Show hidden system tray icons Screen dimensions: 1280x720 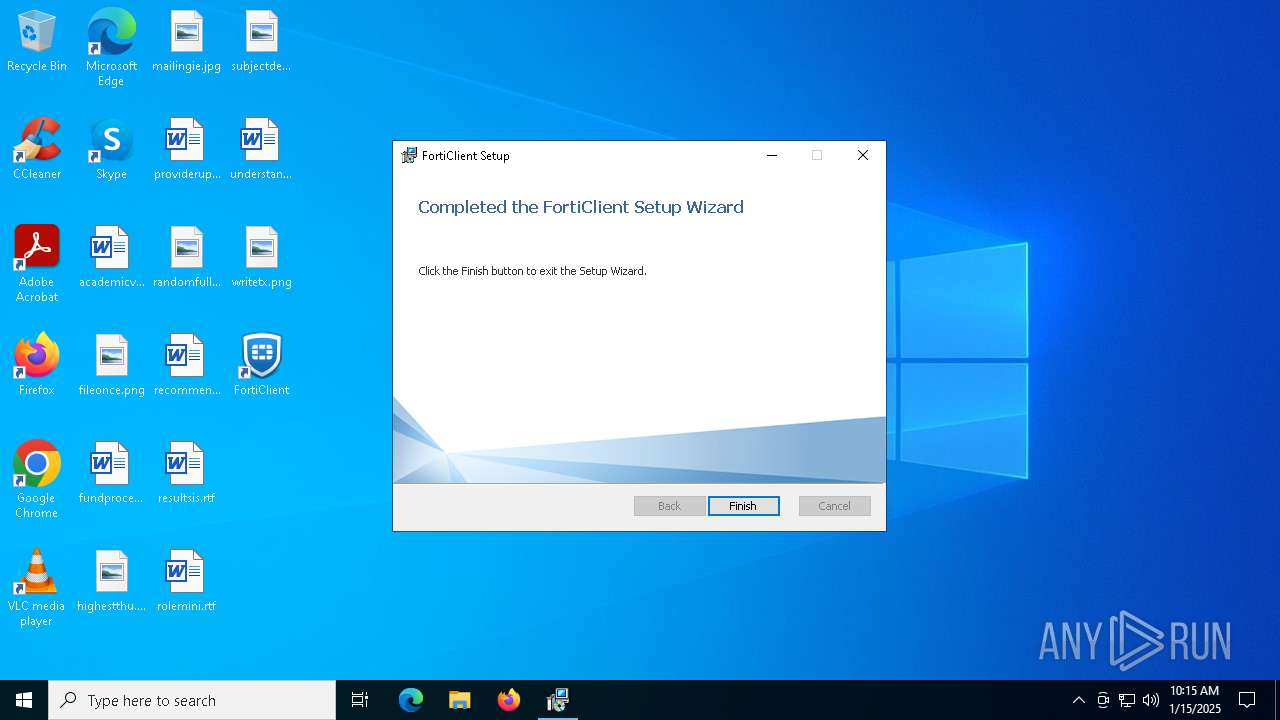tap(1078, 700)
